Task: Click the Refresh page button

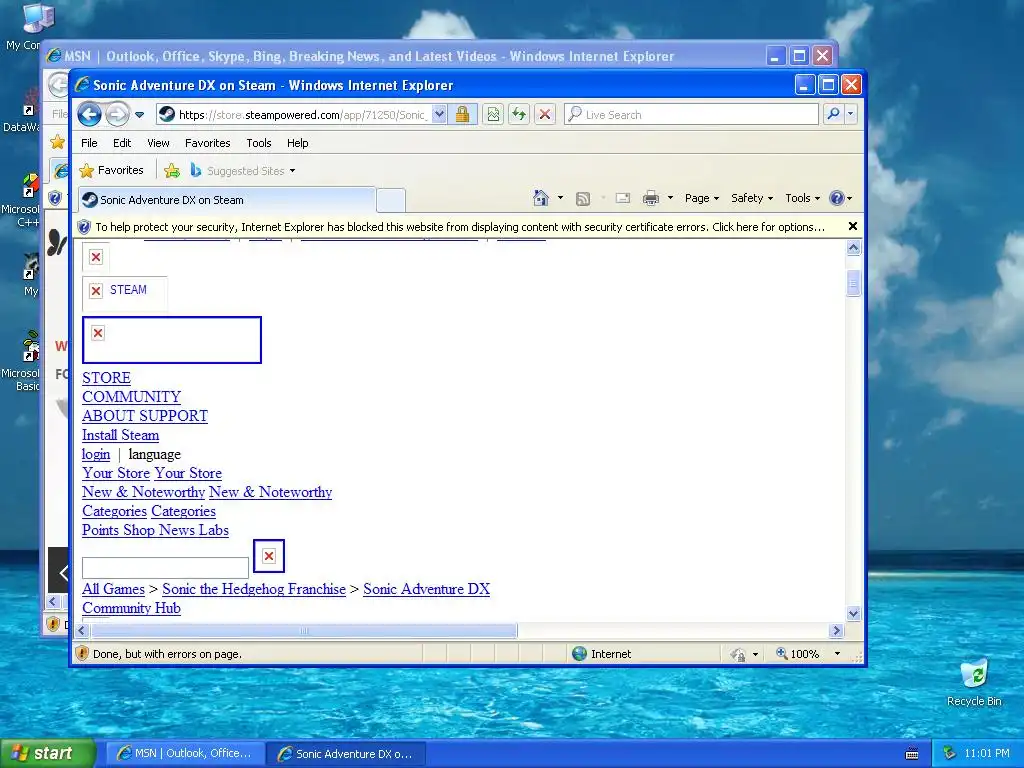Action: point(519,114)
